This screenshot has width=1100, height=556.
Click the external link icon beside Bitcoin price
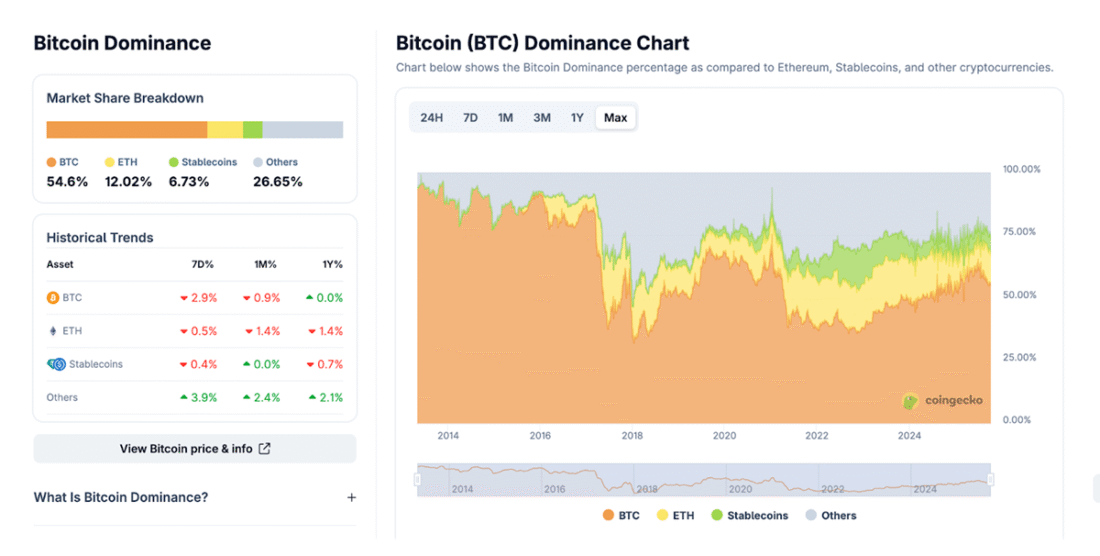tap(264, 449)
